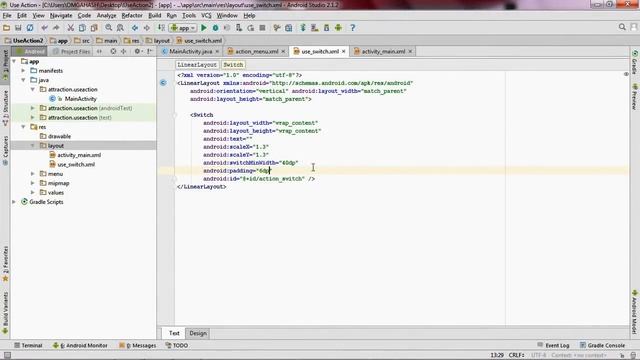The image size is (640, 360).
Task: Collapse the app module tree node
Action: click(x=14, y=61)
